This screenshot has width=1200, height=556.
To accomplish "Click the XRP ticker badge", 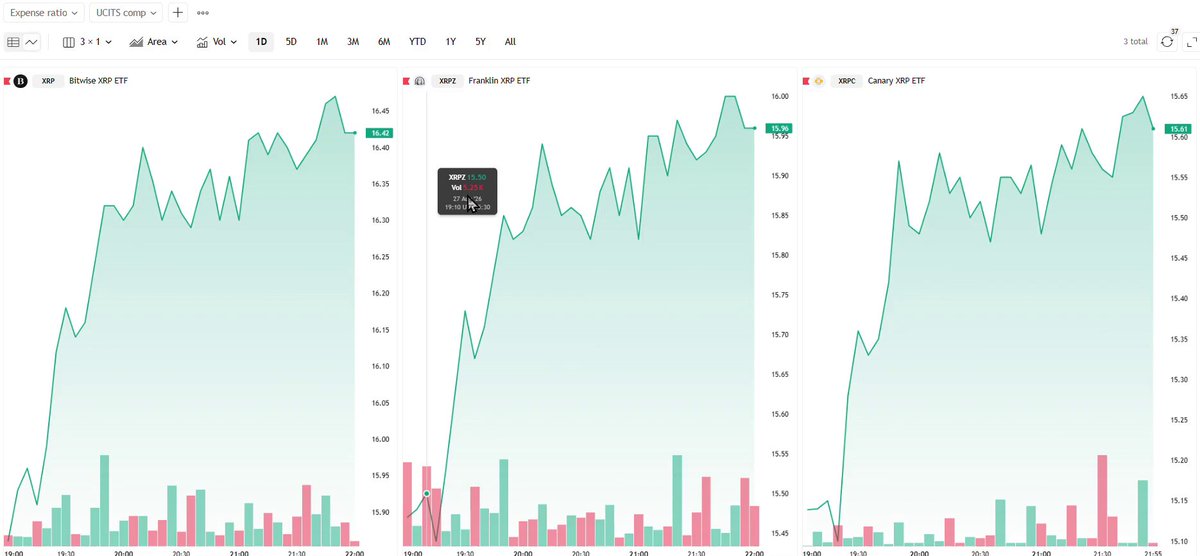I will [48, 80].
